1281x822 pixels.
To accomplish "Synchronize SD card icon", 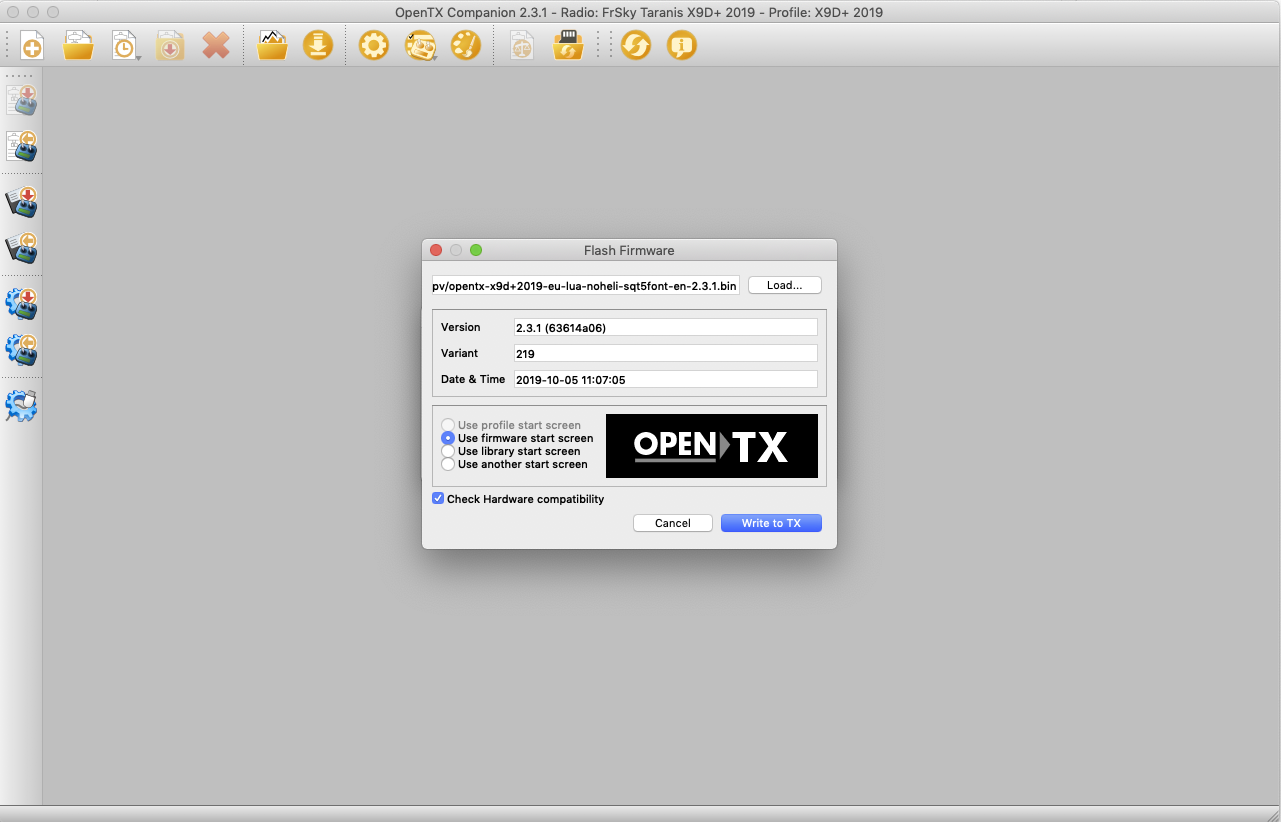I will 568,46.
